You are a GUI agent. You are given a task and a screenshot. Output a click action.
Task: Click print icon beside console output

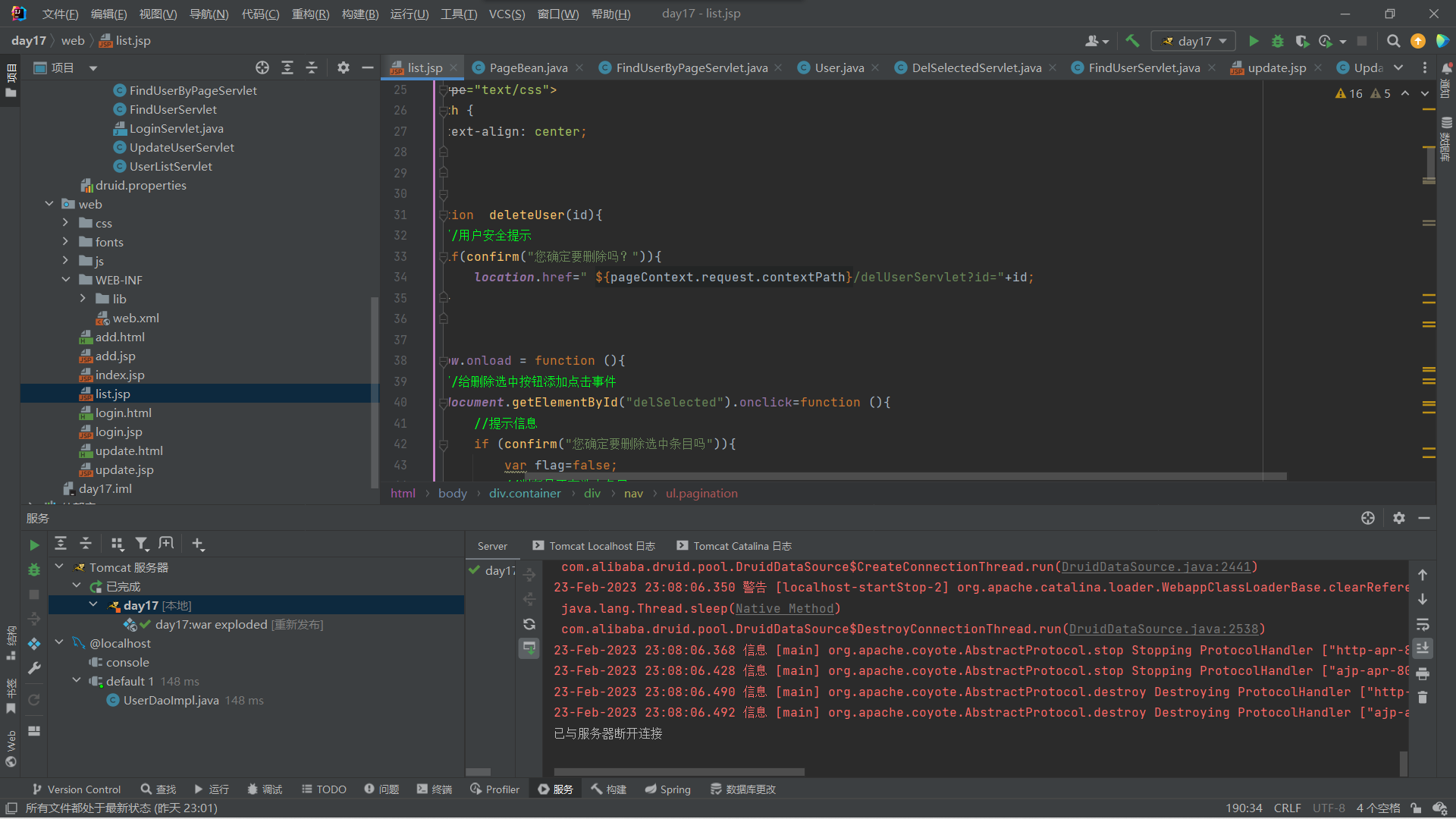(x=1423, y=673)
